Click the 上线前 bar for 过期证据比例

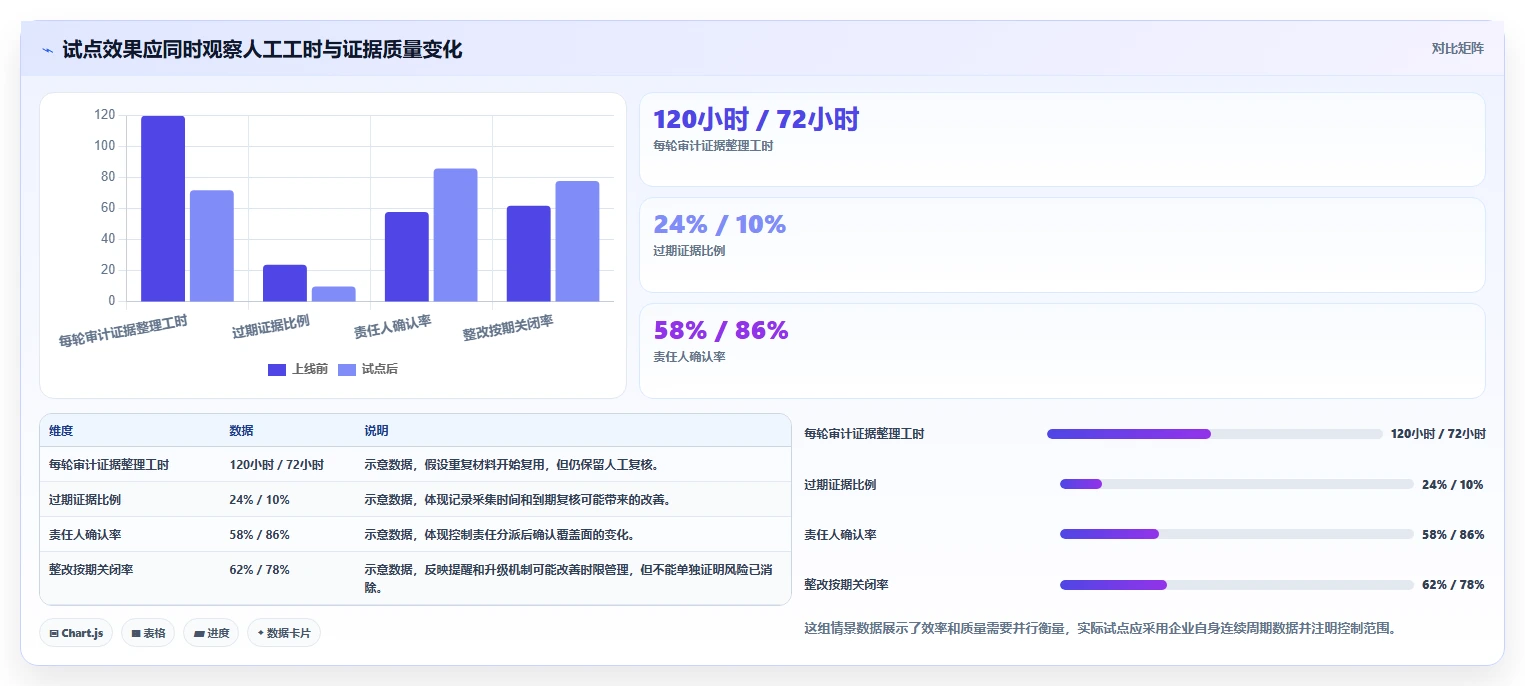(x=285, y=283)
